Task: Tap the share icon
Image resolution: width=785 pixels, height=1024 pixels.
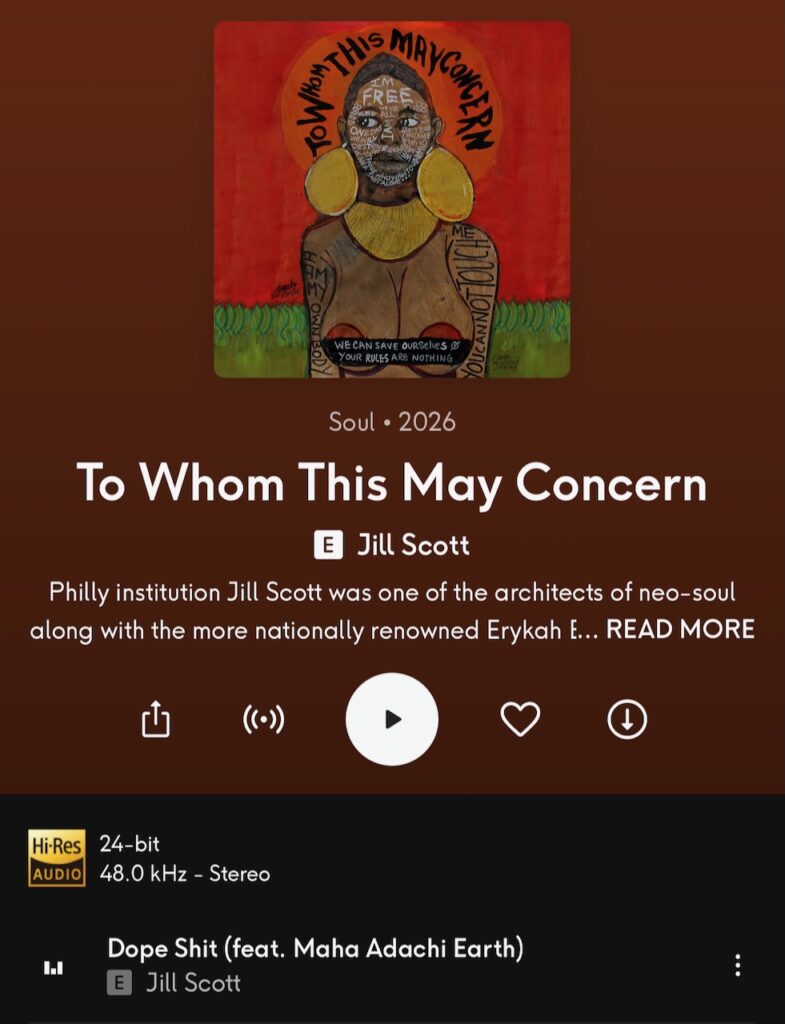Action: pyautogui.click(x=156, y=718)
